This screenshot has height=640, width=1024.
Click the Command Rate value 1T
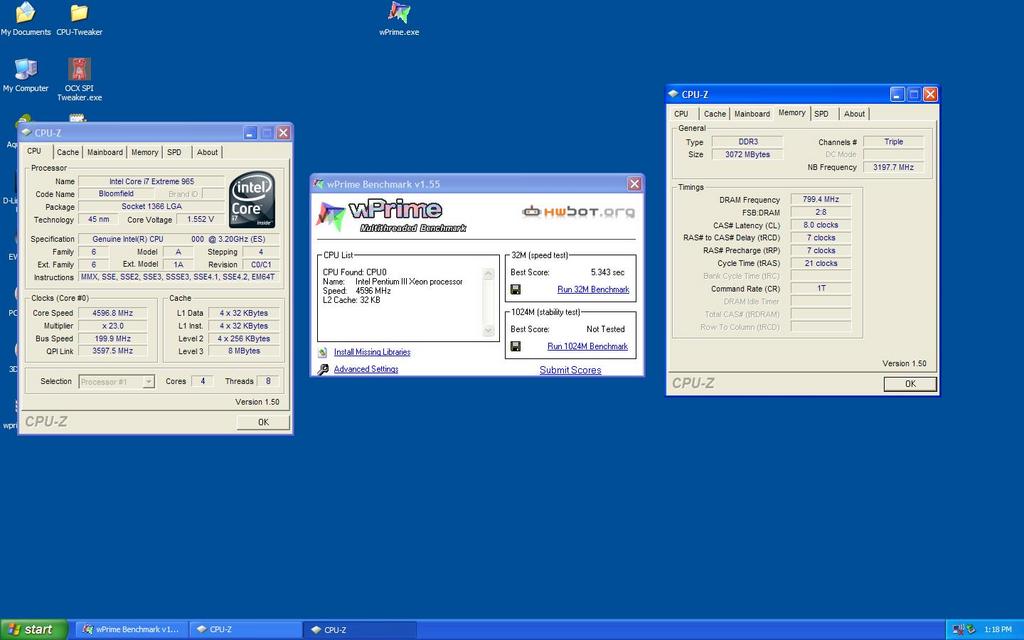(821, 288)
